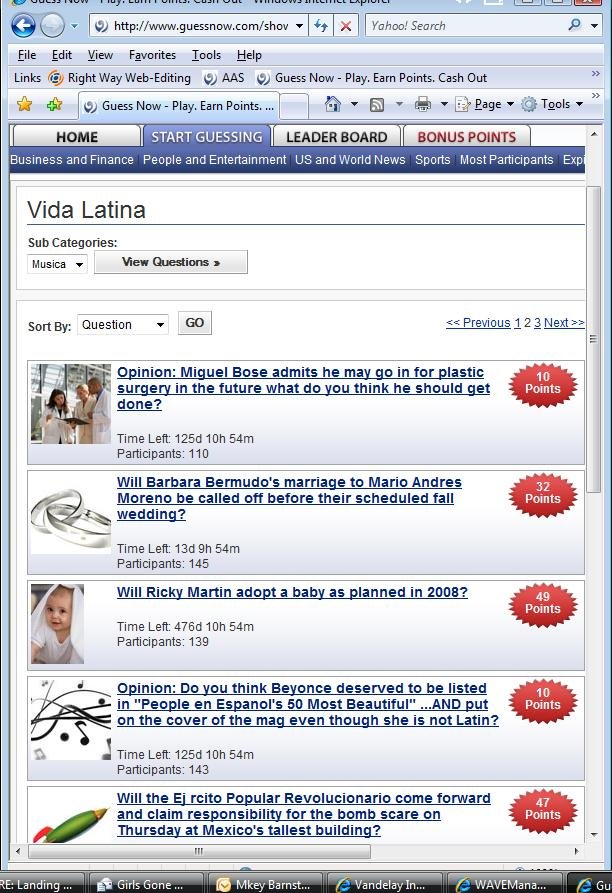Viewport: 612px width, 893px height.
Task: Click the red Stop loading icon
Action: [345, 26]
